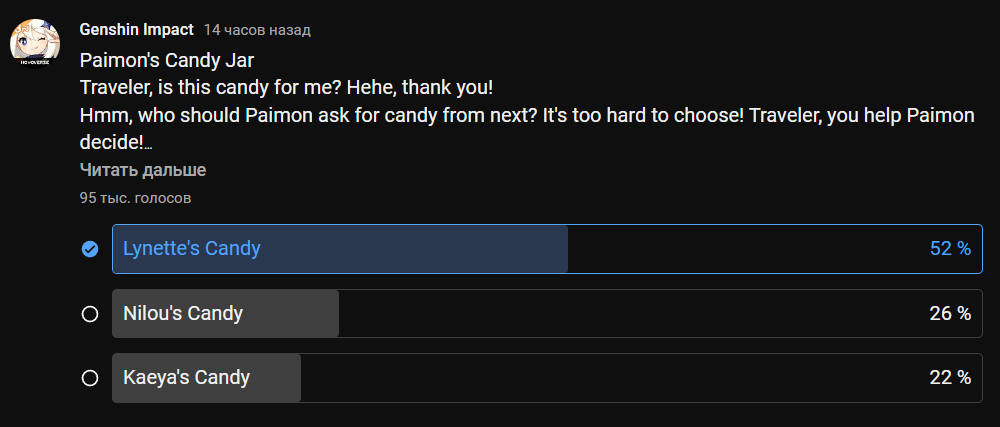
Task: Click the gray progress fill of Nilou's bar
Action: pos(290,314)
